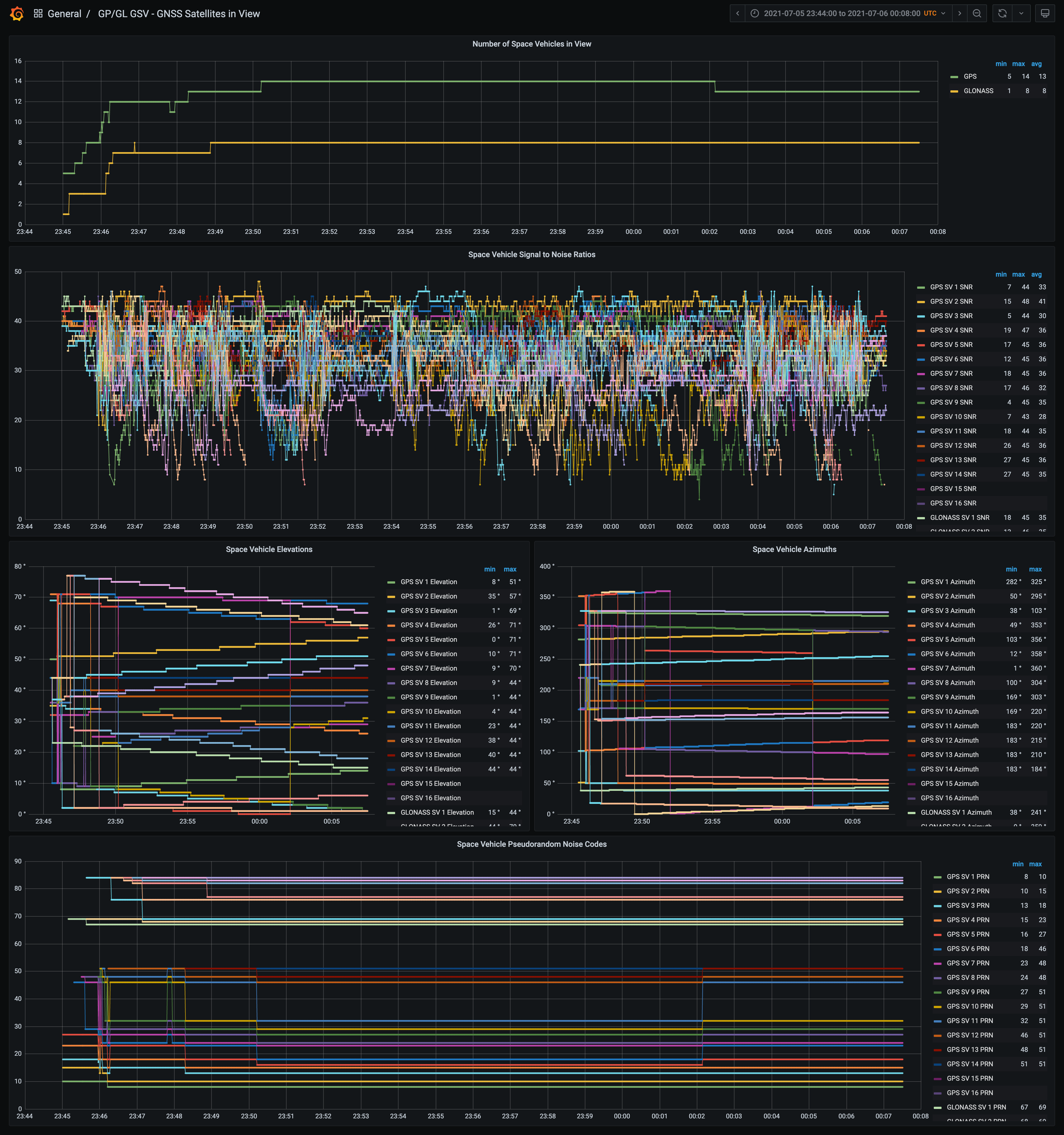Zoom out the time range
The width and height of the screenshot is (1064, 1135).
coord(977,14)
